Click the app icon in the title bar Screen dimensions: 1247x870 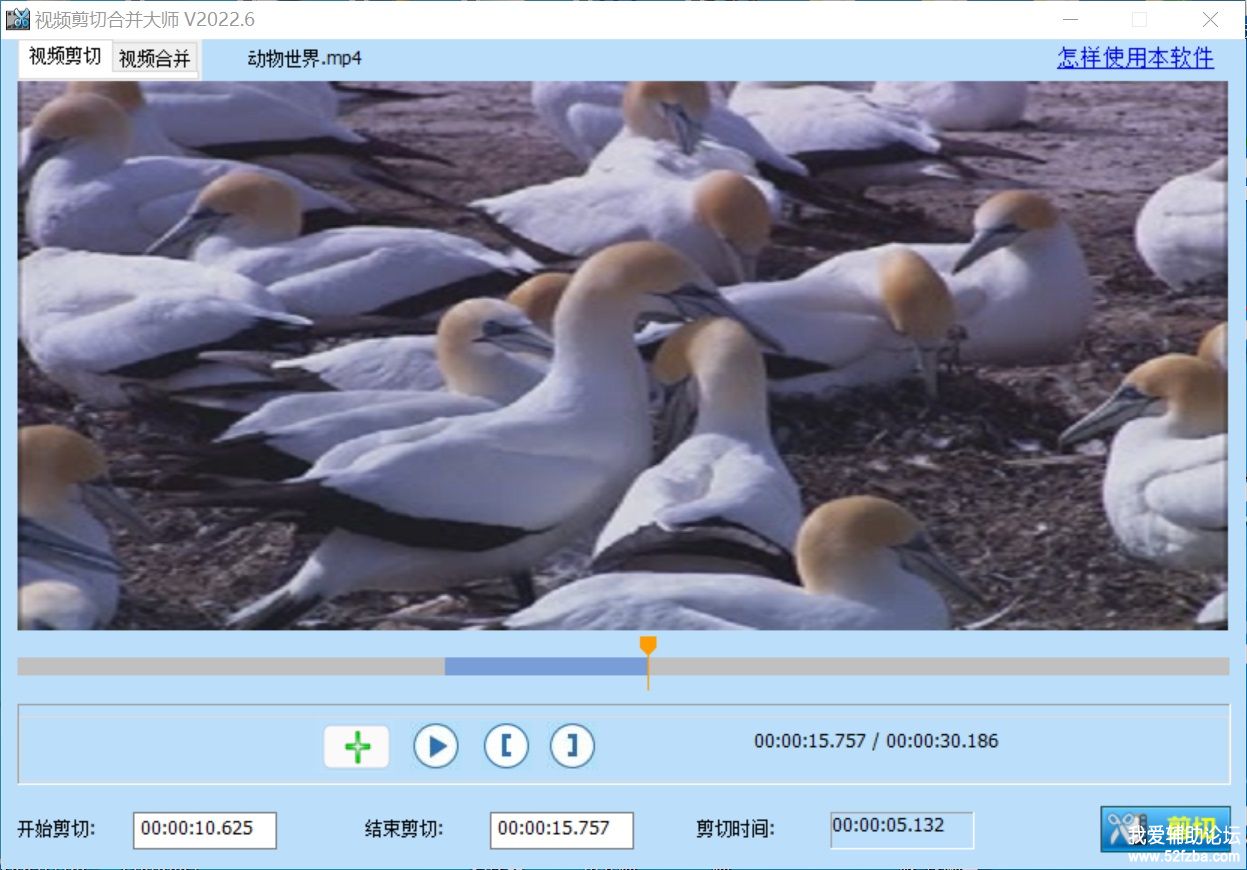coord(17,19)
